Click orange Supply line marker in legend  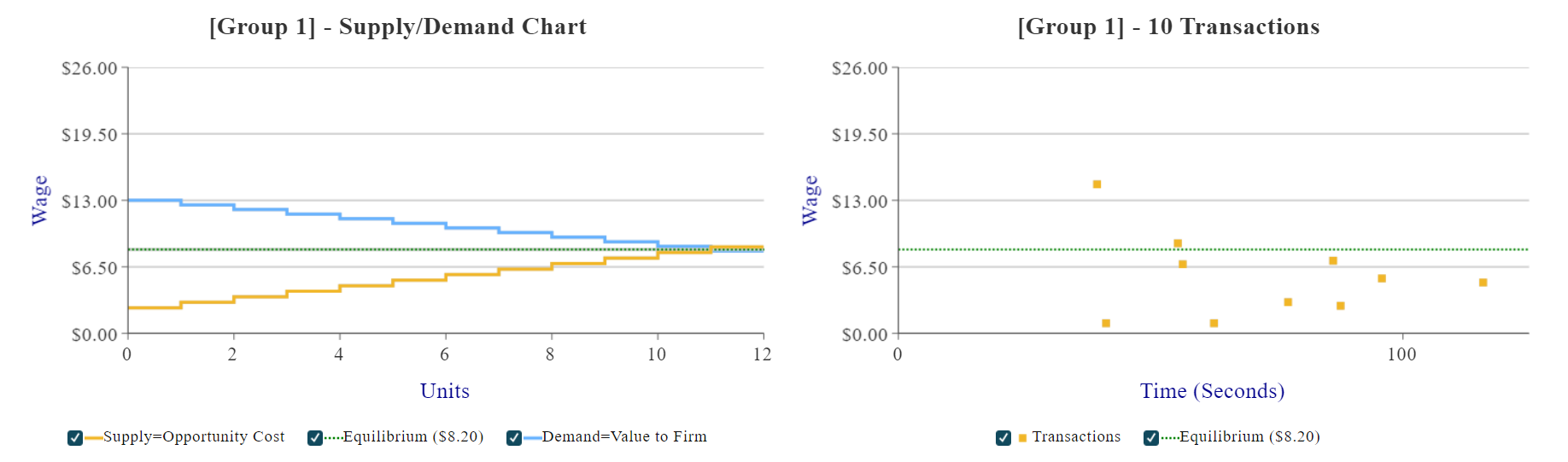(93, 438)
